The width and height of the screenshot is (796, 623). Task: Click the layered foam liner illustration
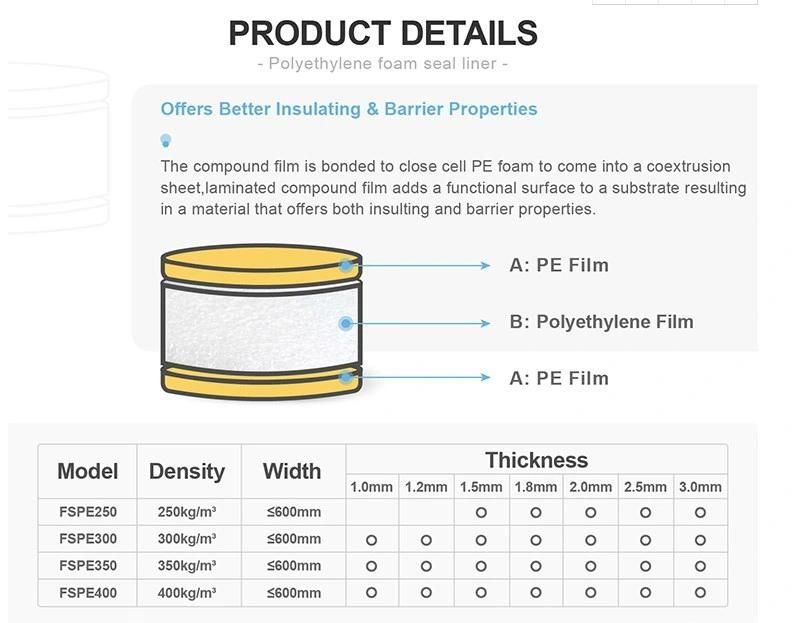click(261, 322)
